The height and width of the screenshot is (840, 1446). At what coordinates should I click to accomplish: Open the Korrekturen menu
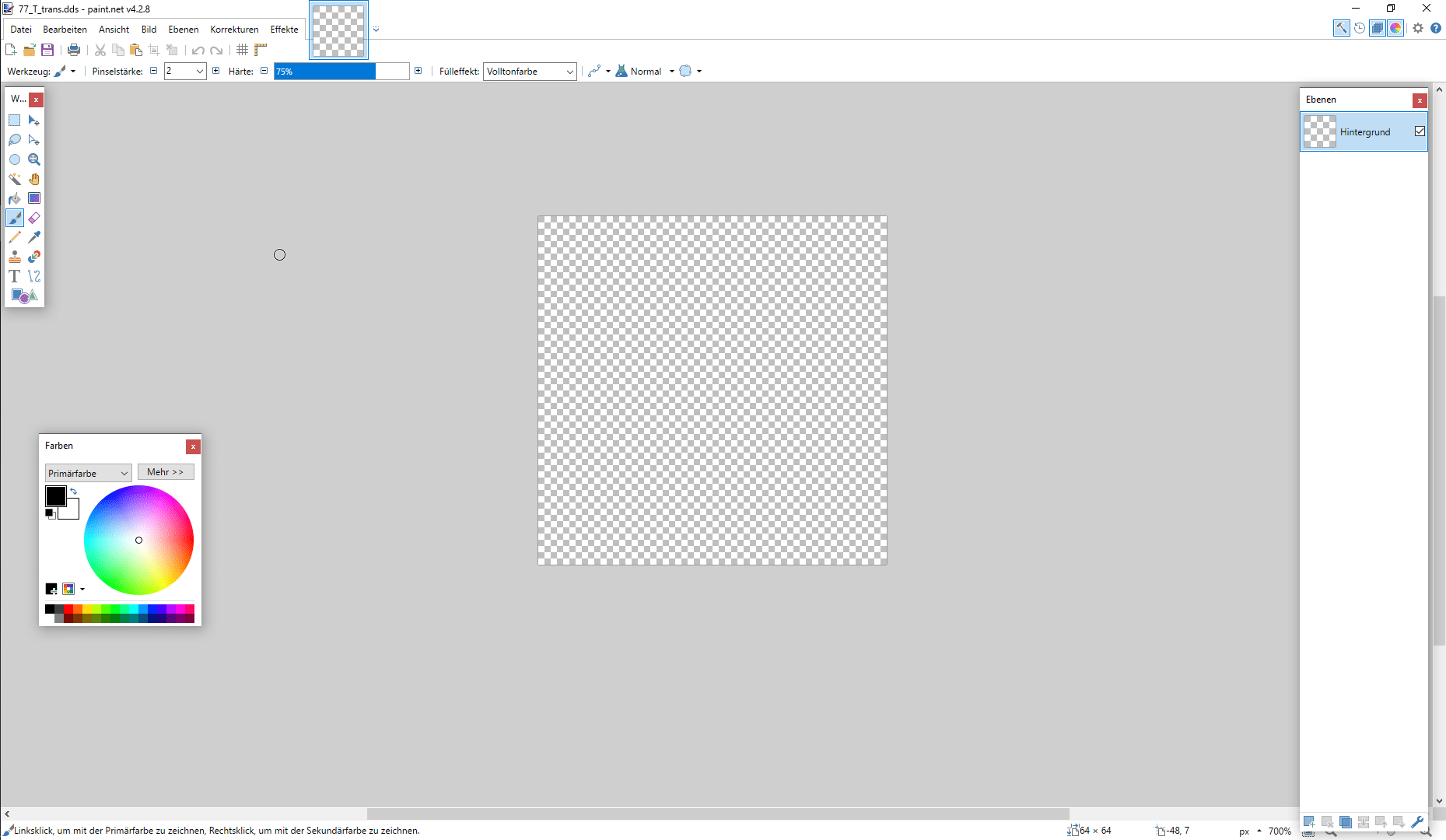[x=234, y=30]
